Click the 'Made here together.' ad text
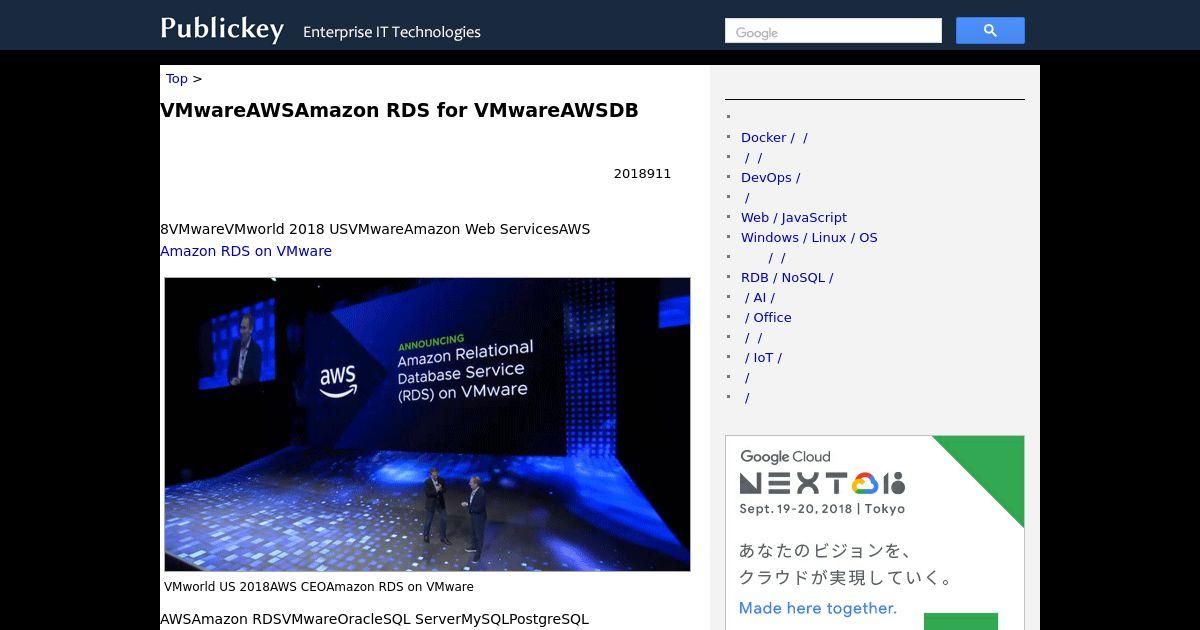The width and height of the screenshot is (1200, 630). click(x=818, y=608)
